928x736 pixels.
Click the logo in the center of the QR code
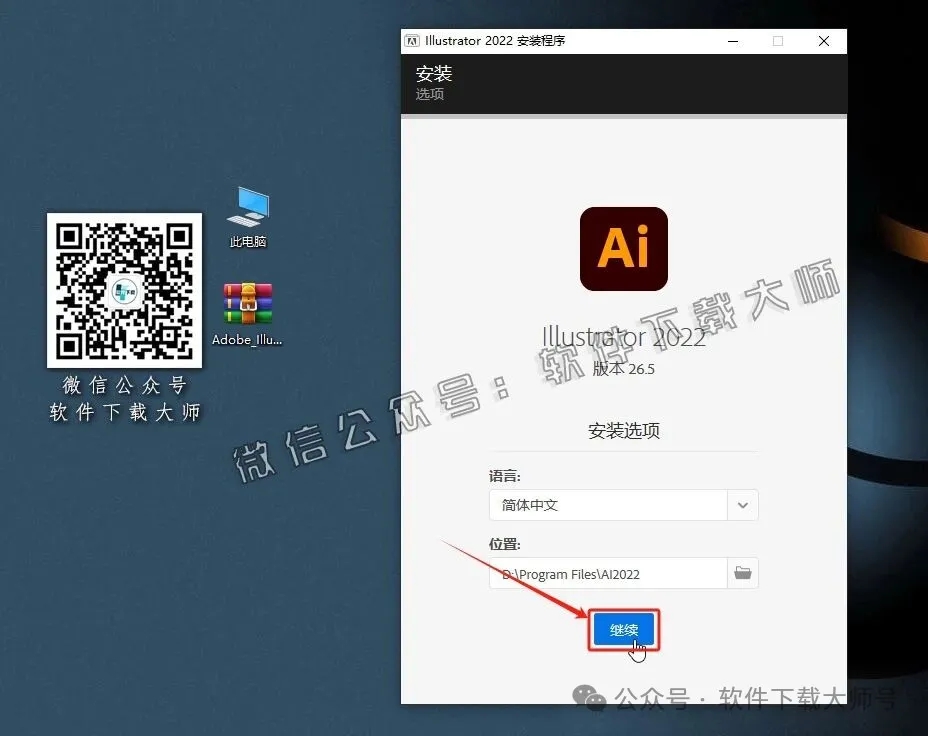tap(124, 290)
